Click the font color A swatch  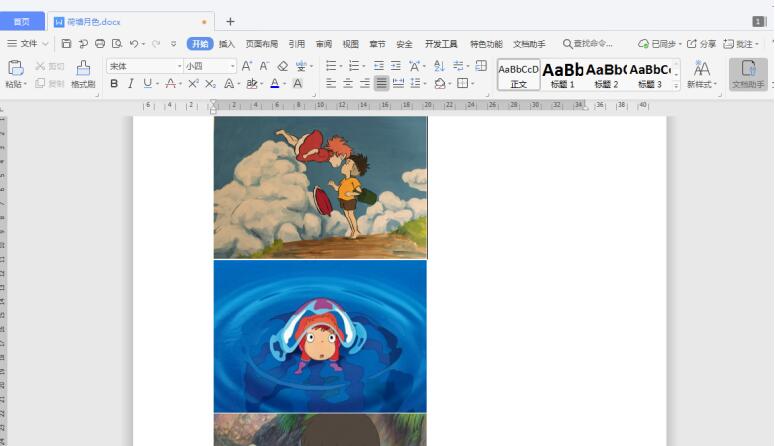(x=275, y=84)
